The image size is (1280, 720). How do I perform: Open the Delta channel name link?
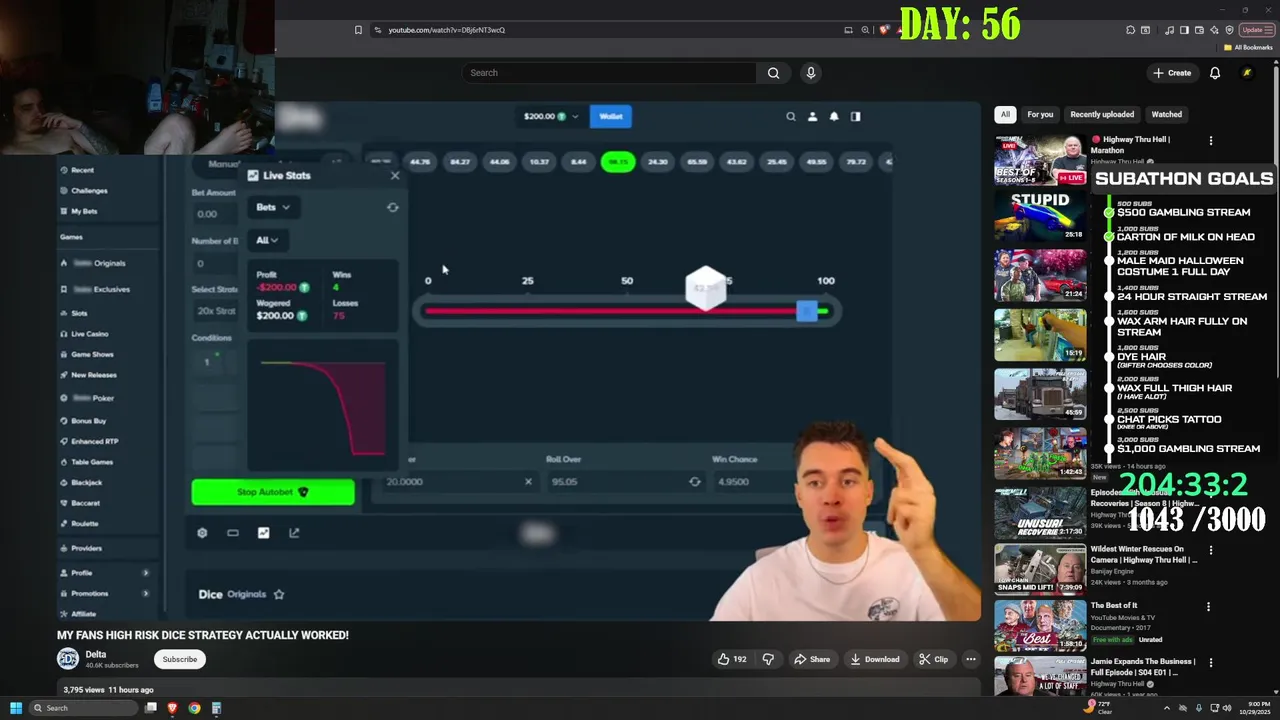tap(96, 654)
